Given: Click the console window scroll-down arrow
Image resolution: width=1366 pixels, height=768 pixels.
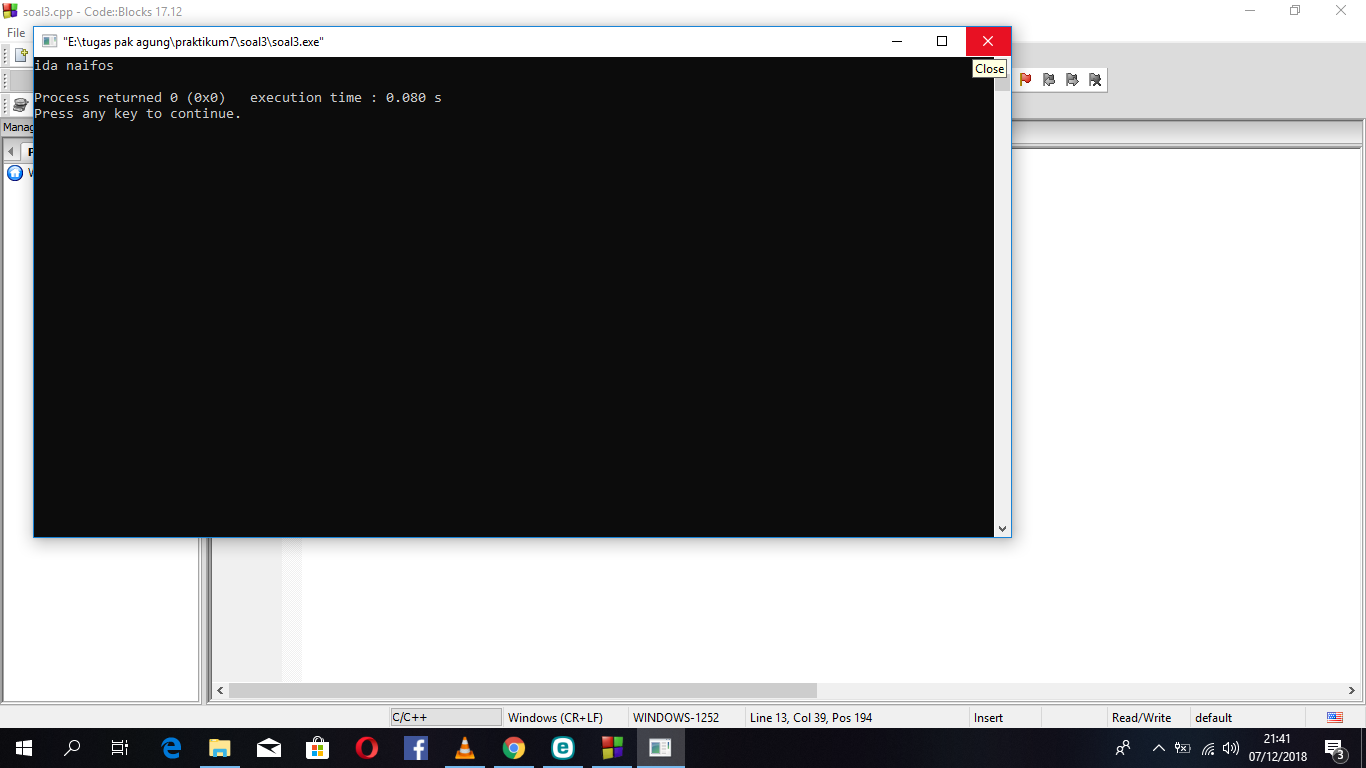Looking at the screenshot, I should pos(1002,528).
